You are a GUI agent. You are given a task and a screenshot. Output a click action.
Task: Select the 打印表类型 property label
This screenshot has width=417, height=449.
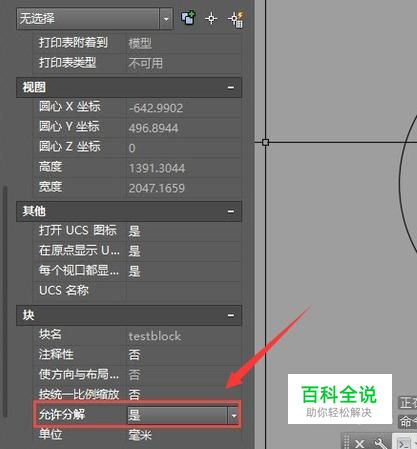[68, 63]
